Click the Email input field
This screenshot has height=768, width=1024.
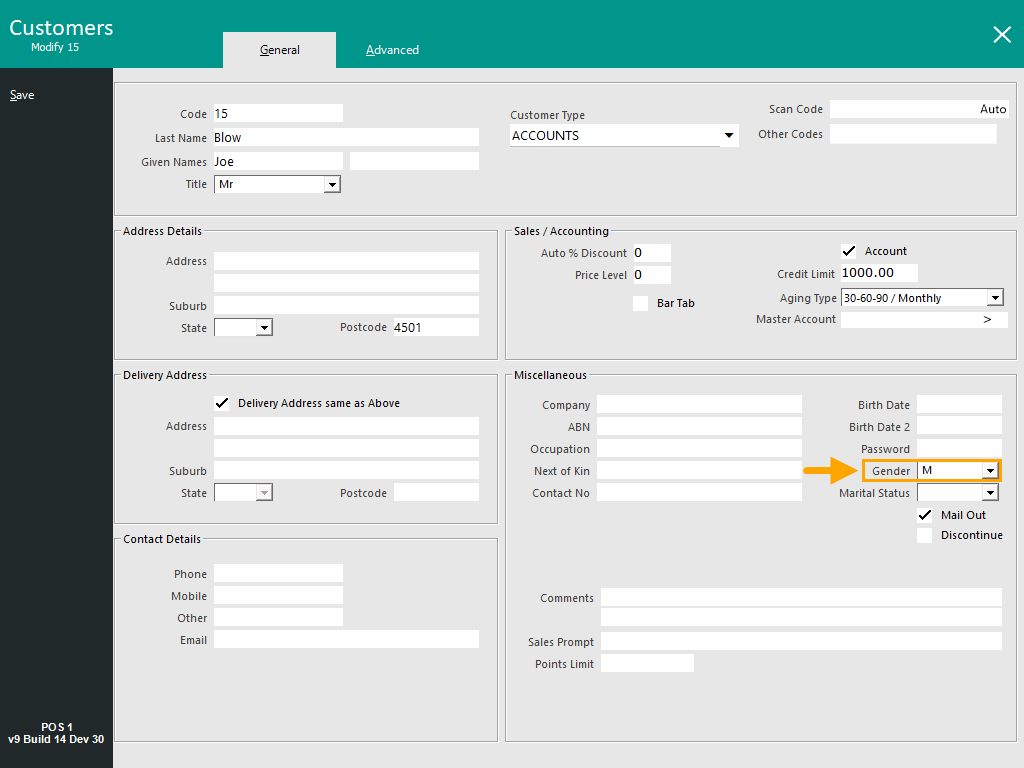pos(346,640)
